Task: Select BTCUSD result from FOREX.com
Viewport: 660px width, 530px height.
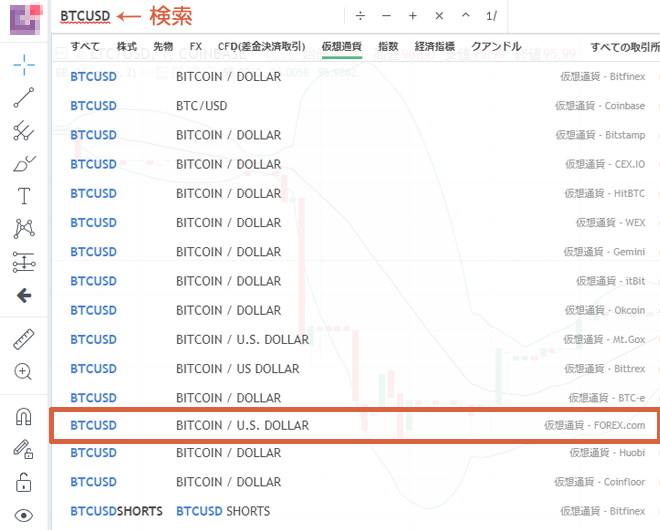Action: pos(356,426)
